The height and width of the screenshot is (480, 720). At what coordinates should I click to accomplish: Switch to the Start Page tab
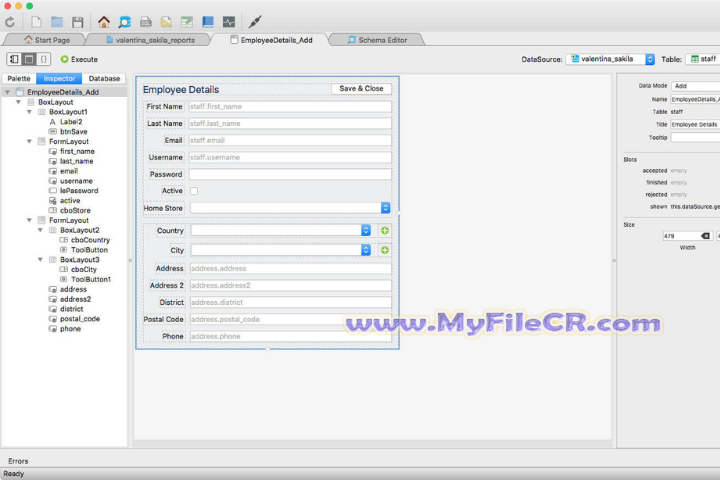pos(47,40)
